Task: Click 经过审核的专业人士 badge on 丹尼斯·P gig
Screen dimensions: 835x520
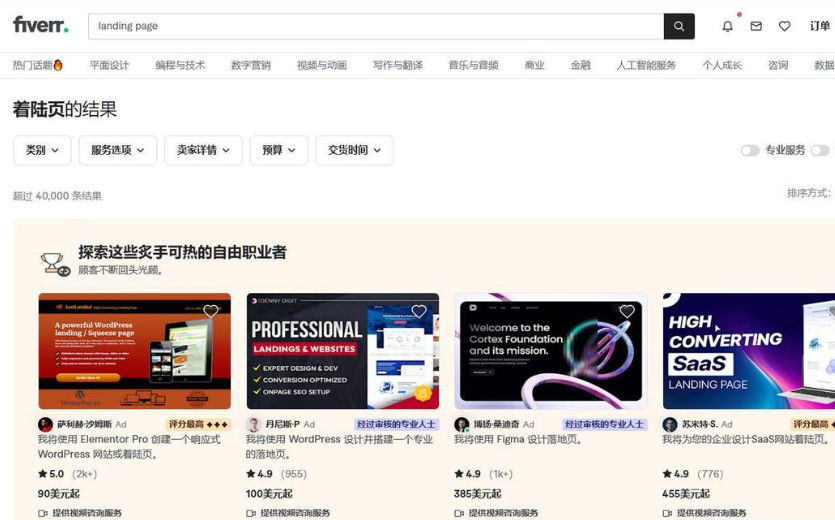Action: point(396,424)
